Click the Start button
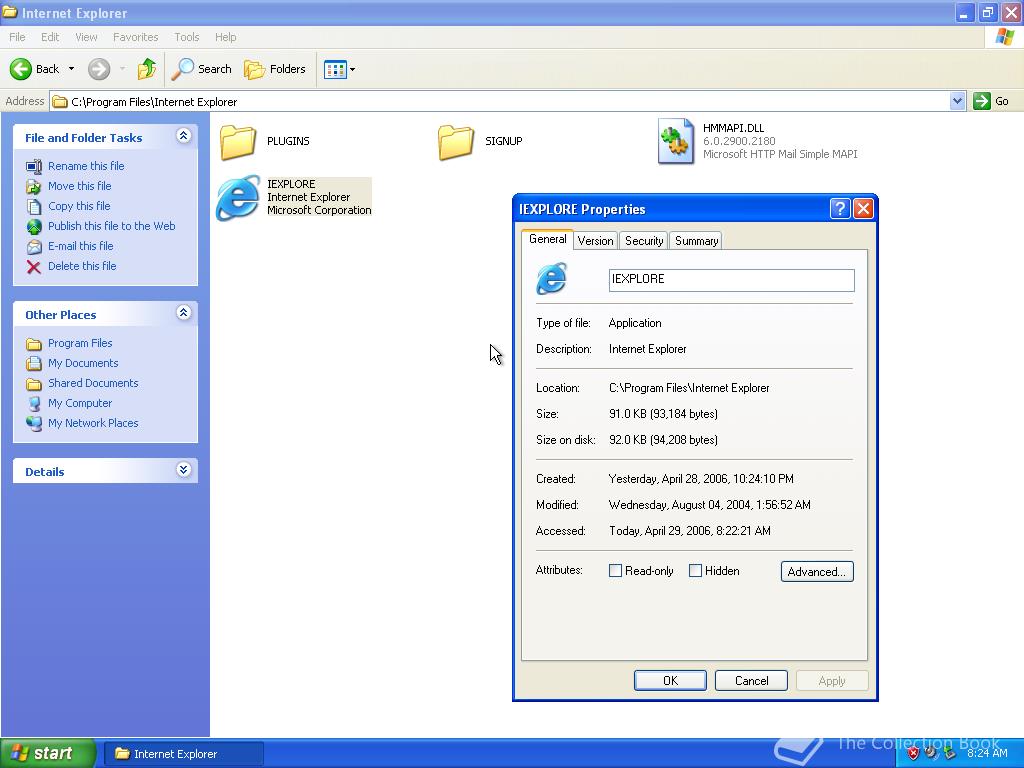The image size is (1024, 768). [x=48, y=753]
